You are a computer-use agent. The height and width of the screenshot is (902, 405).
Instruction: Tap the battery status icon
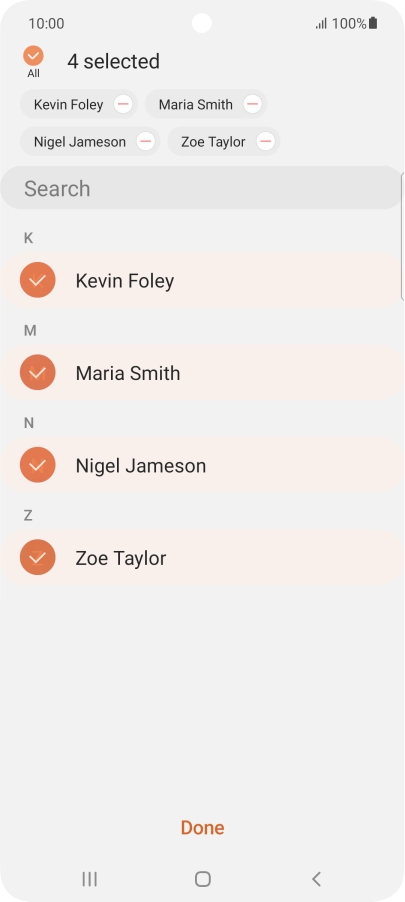(x=373, y=23)
